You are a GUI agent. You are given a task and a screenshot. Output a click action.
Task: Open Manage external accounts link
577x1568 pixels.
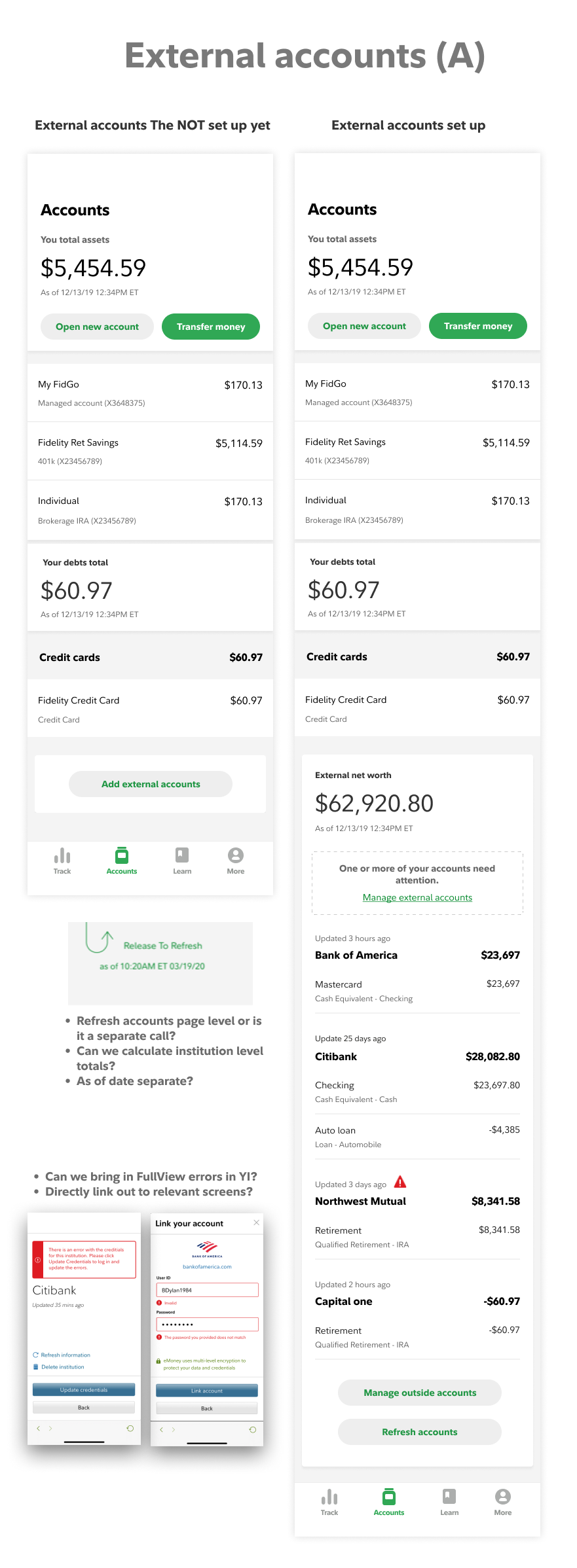pyautogui.click(x=417, y=897)
